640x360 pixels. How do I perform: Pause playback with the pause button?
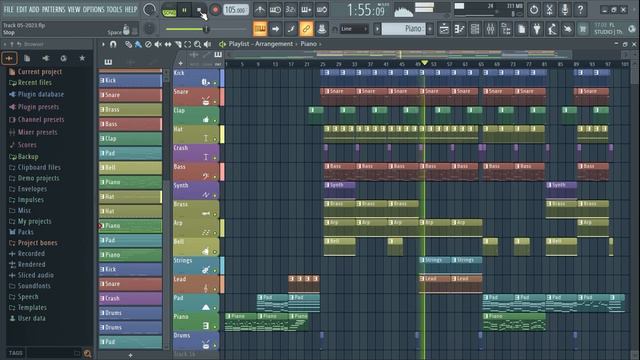point(184,10)
